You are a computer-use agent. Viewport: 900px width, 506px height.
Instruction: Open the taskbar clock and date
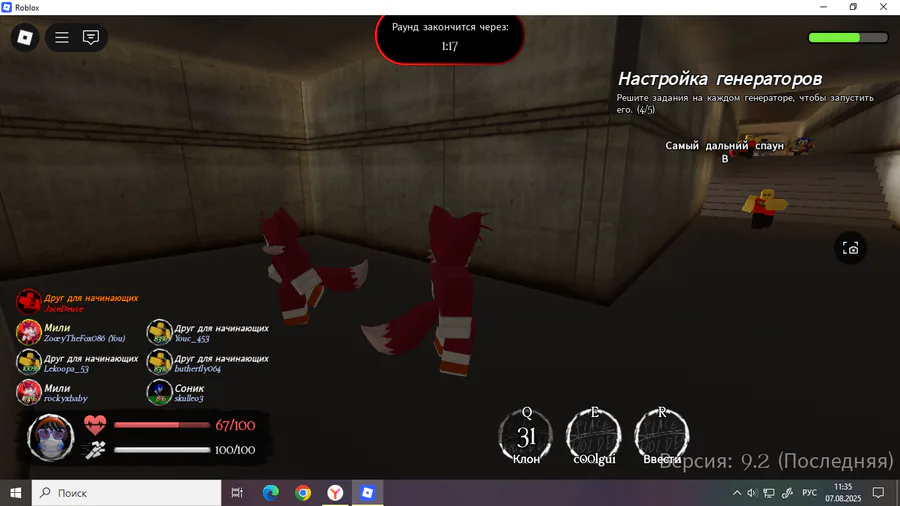[843, 493]
